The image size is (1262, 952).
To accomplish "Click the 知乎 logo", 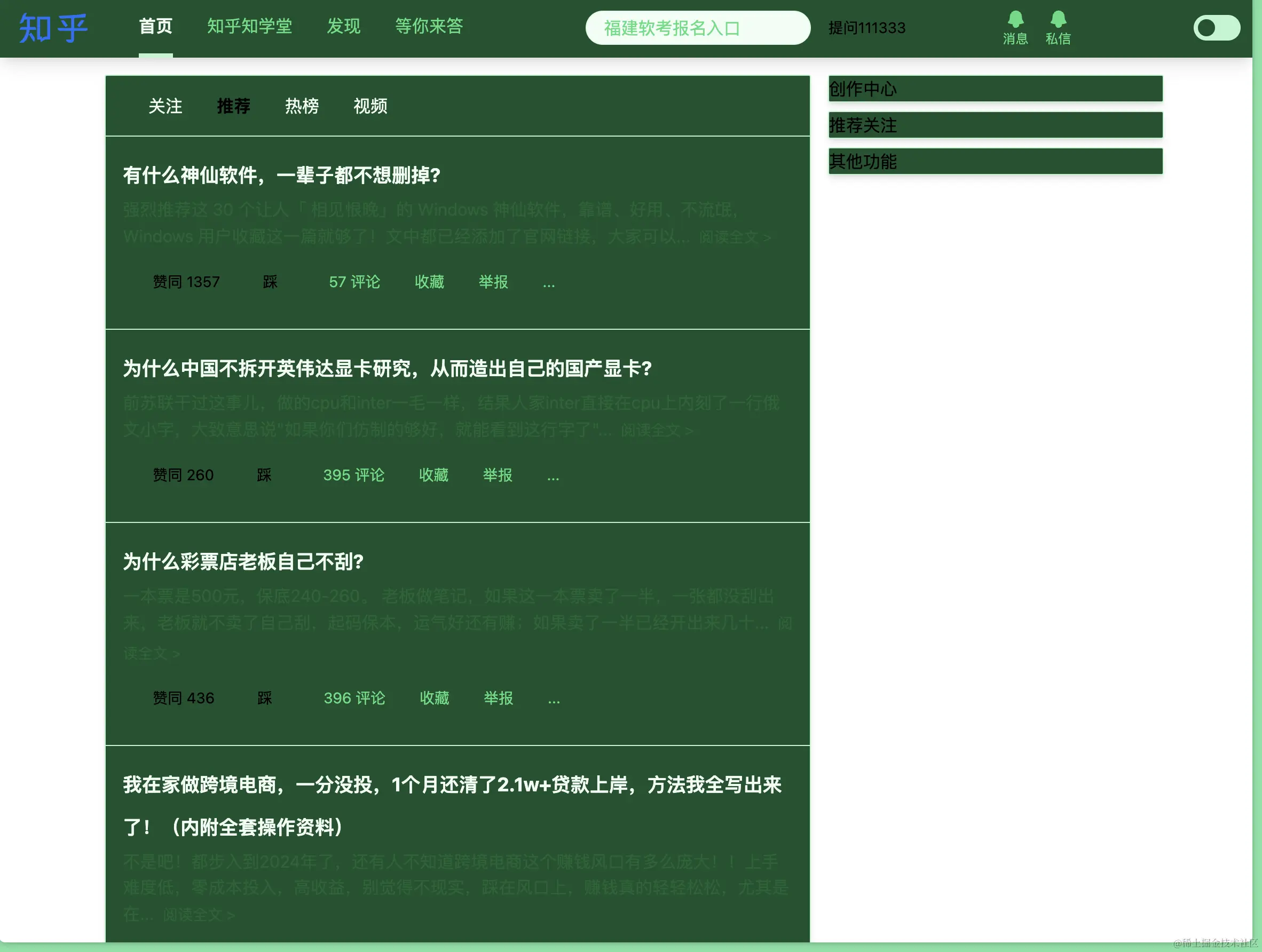I will (53, 28).
